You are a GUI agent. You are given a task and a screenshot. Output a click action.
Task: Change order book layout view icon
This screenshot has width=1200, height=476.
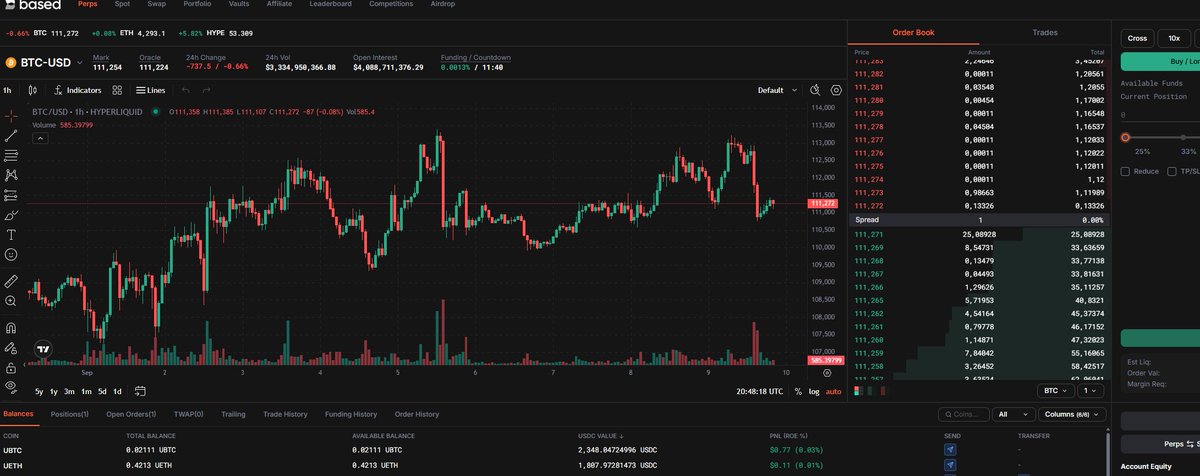coord(860,390)
